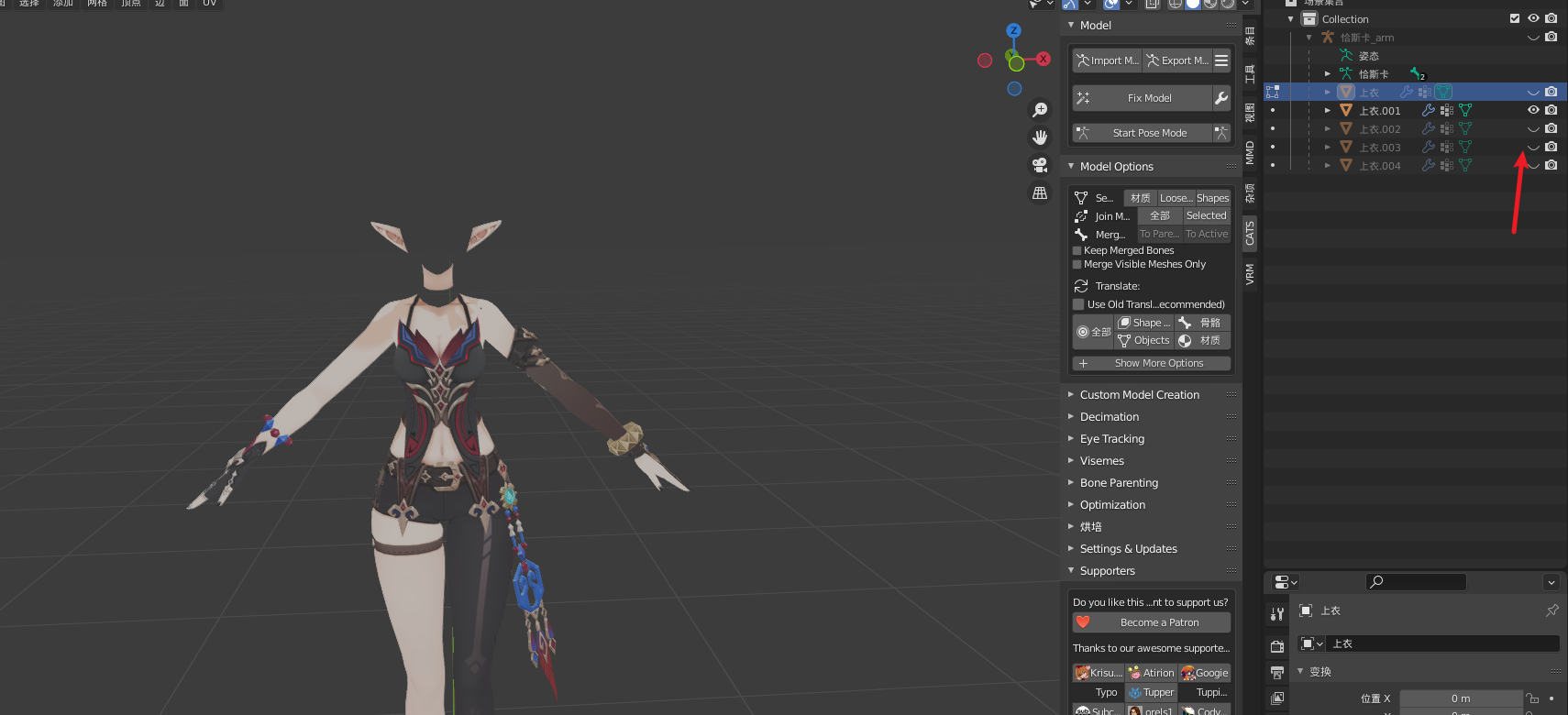Toggle the camera view icon
The height and width of the screenshot is (715, 1568).
(1040, 165)
